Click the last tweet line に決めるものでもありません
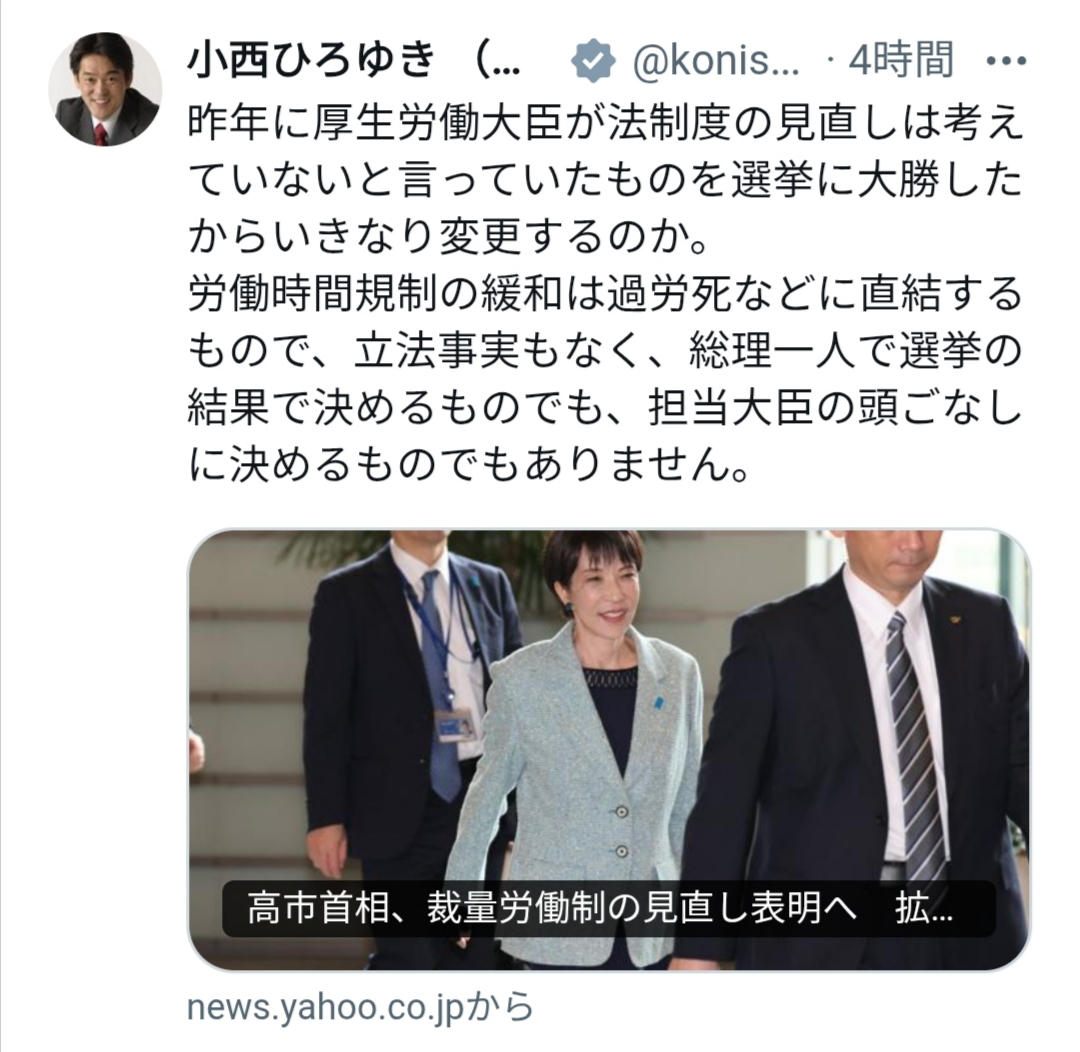 pyautogui.click(x=468, y=465)
